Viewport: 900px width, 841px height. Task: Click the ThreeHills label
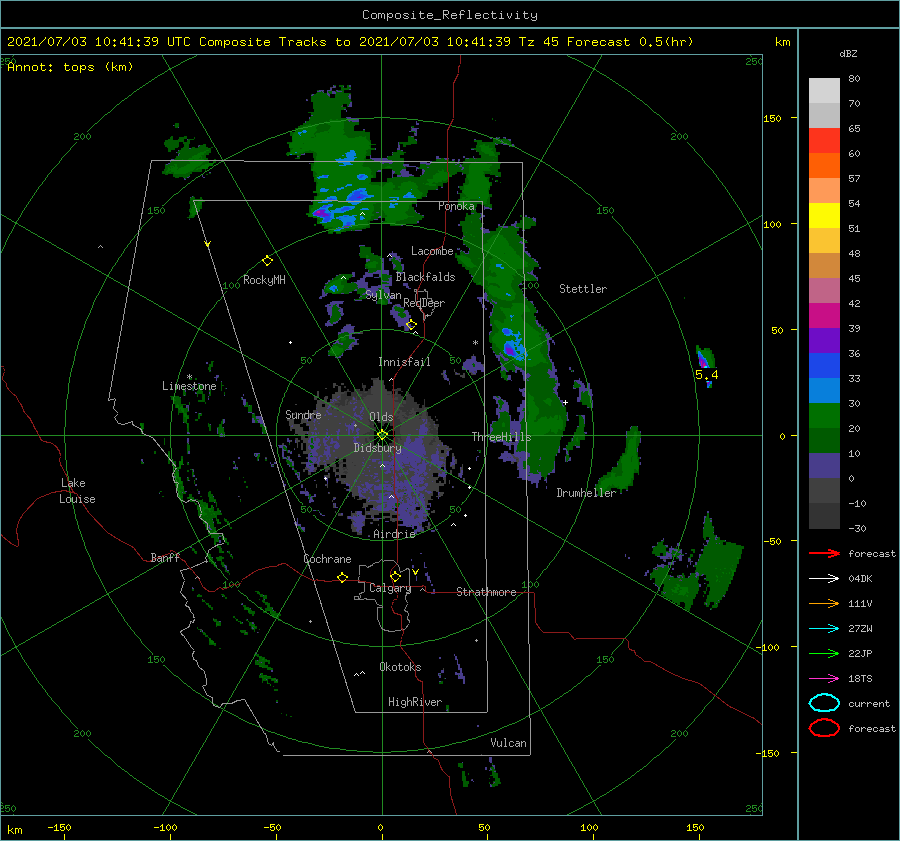click(x=502, y=437)
